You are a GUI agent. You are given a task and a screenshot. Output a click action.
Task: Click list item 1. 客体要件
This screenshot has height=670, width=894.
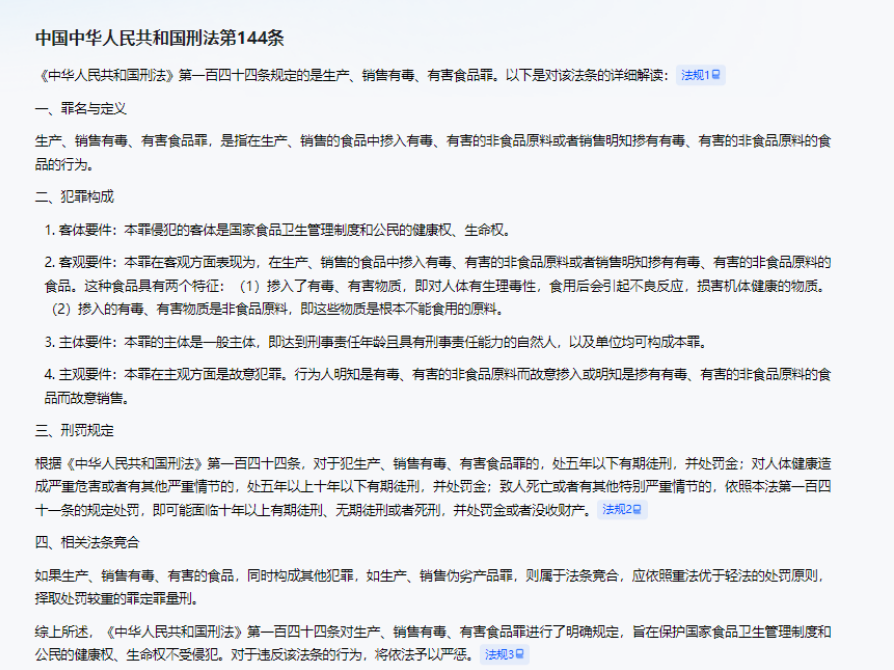[x=277, y=230]
